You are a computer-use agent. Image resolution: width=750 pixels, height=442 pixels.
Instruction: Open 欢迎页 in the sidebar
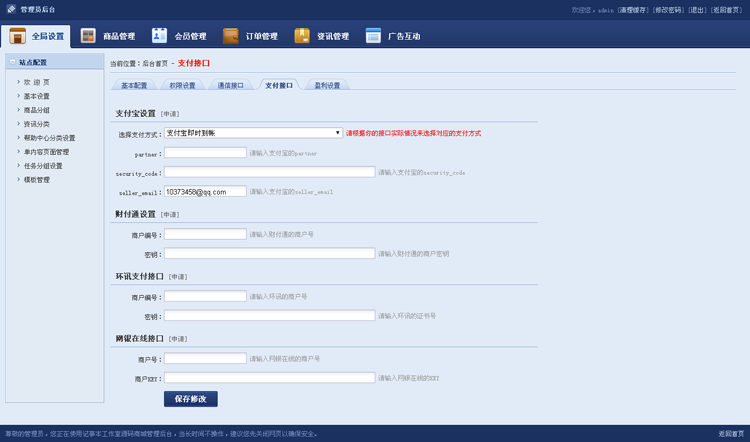coord(37,82)
